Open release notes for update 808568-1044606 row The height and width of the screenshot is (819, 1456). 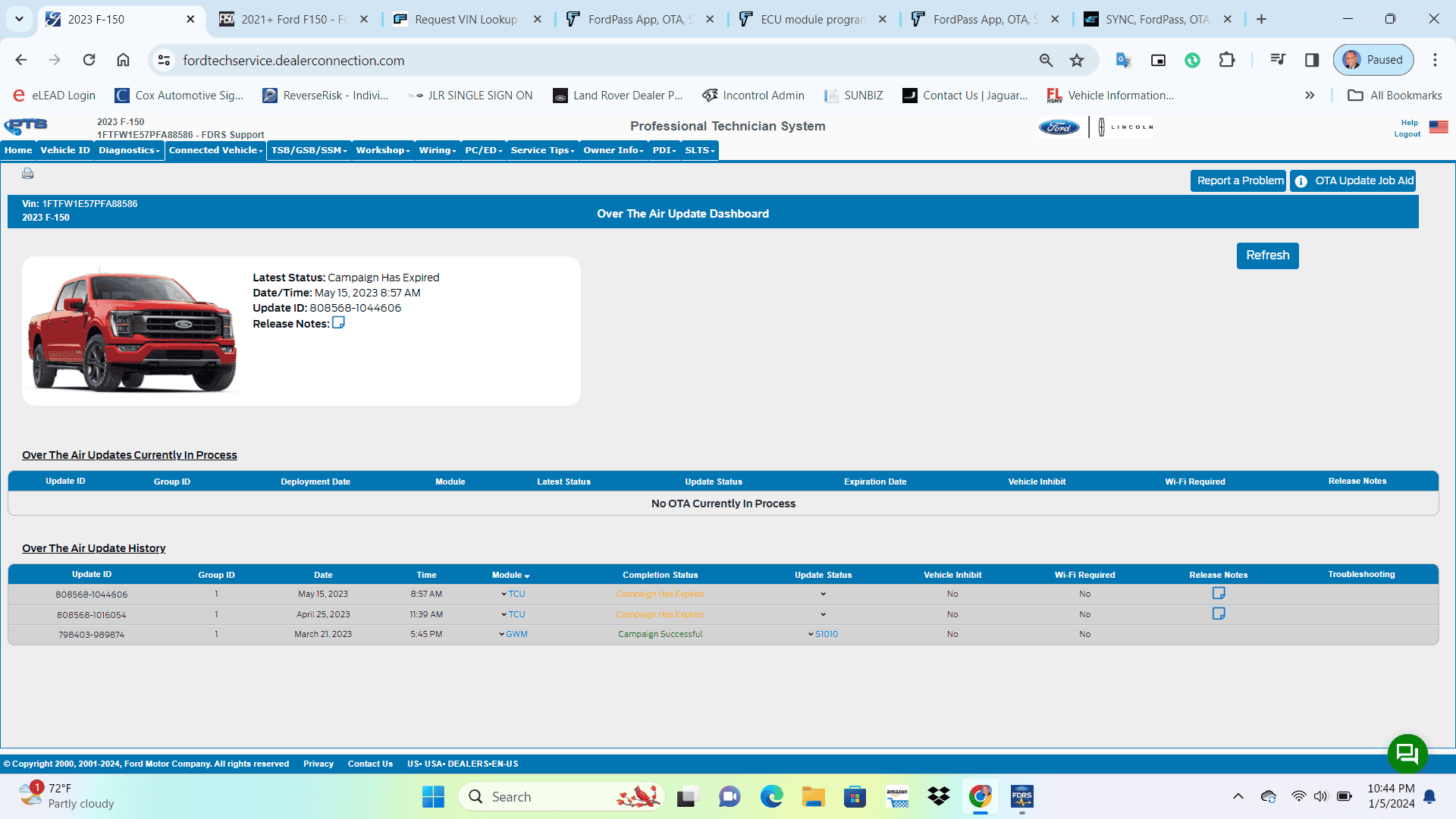(1219, 594)
